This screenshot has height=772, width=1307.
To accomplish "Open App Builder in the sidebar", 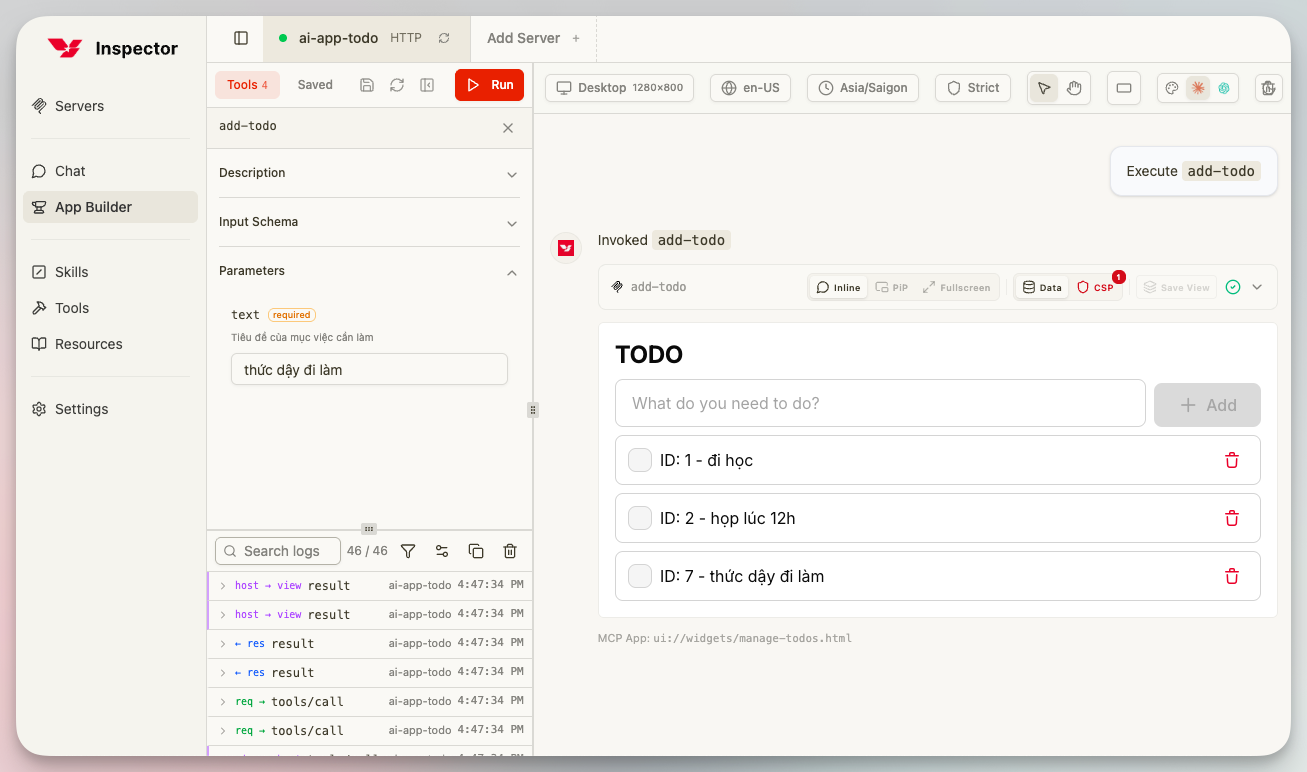I will [110, 207].
